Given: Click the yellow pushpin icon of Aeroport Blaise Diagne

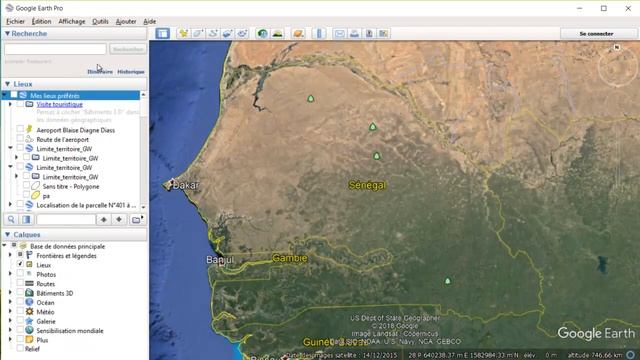Looking at the screenshot, I should coord(29,129).
